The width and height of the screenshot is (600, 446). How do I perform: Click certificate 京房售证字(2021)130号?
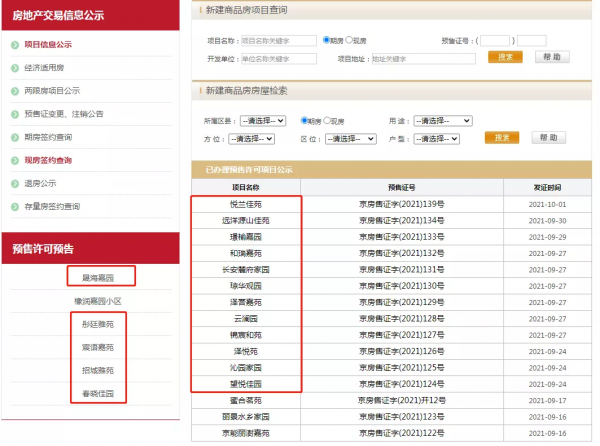pyautogui.click(x=402, y=286)
